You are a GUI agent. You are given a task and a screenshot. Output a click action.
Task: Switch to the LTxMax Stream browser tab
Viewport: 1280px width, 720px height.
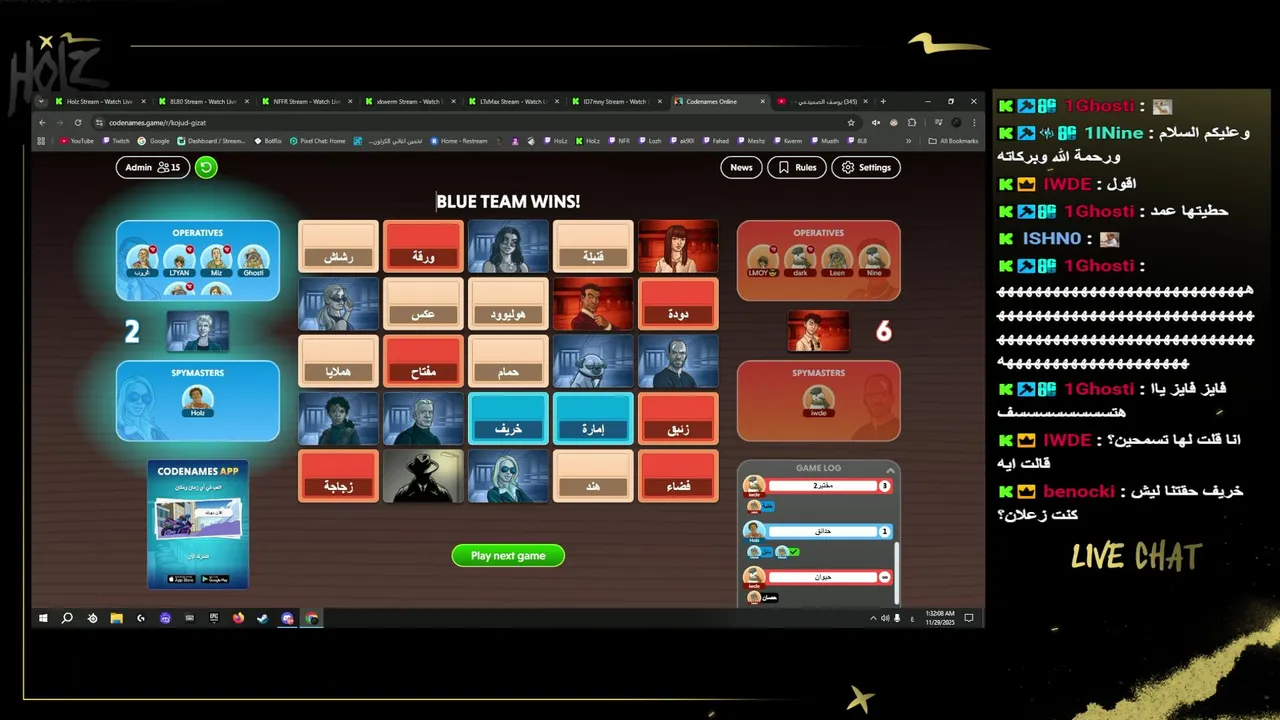[x=512, y=101]
